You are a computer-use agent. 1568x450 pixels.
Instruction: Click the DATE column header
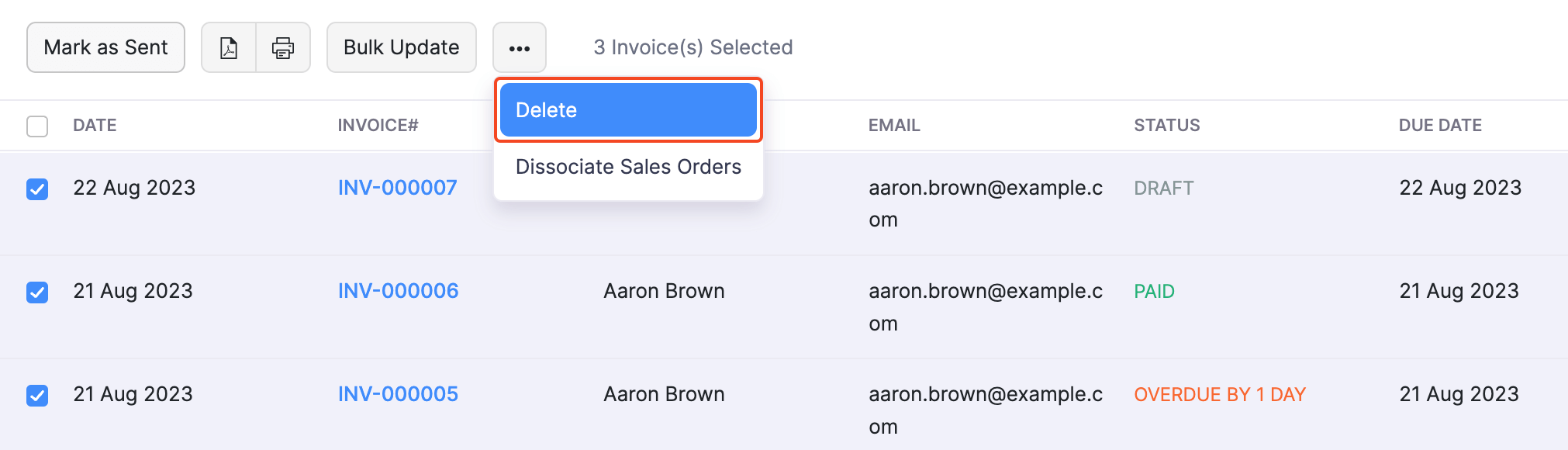click(x=95, y=125)
